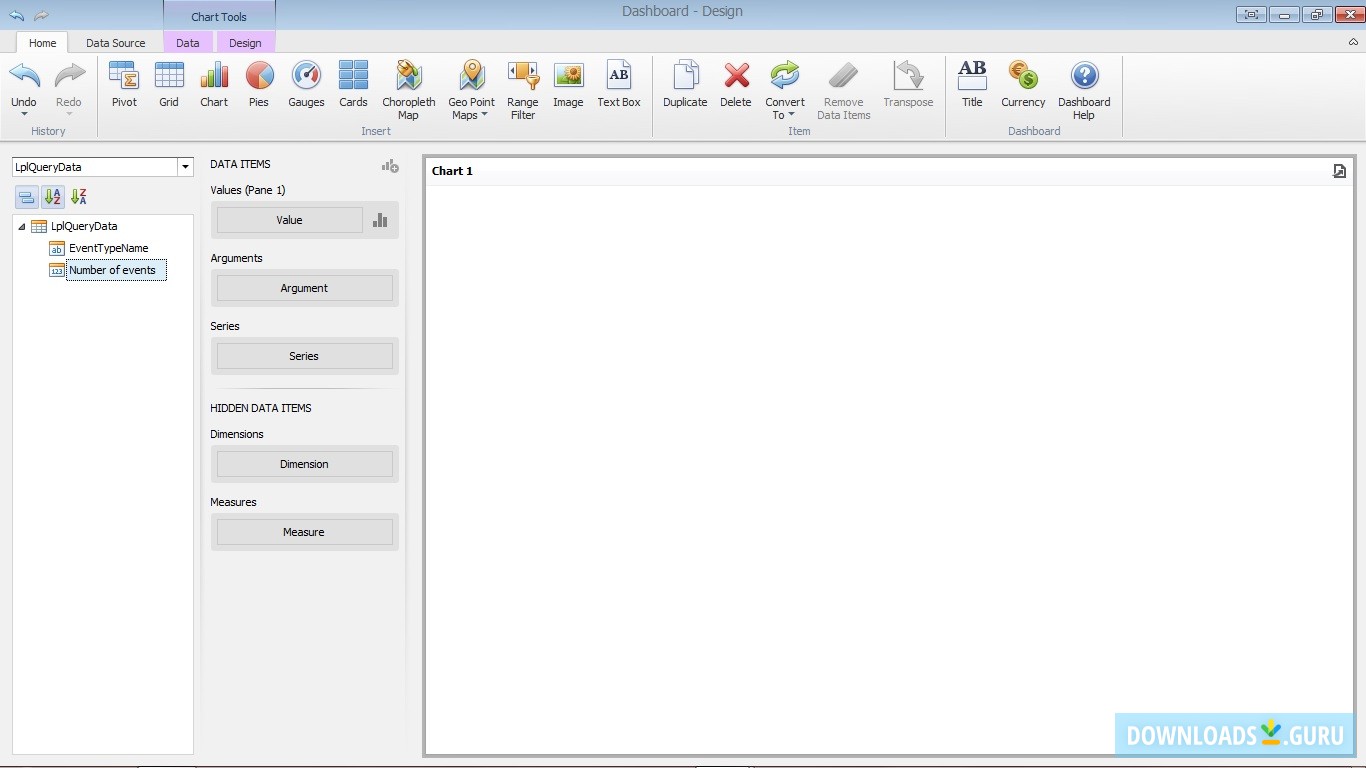This screenshot has height=768, width=1366.
Task: Click the Geo Point Maps icon
Action: click(x=472, y=76)
